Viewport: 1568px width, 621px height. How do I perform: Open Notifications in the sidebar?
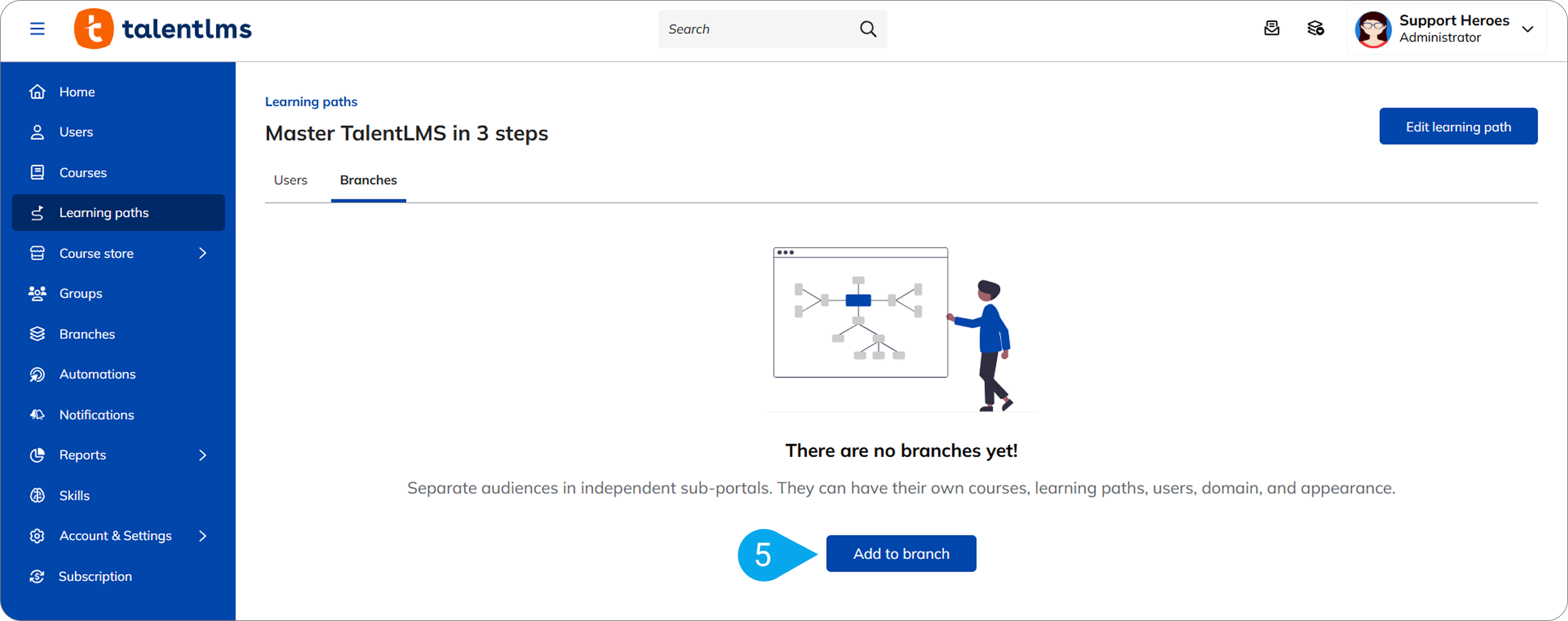click(96, 415)
